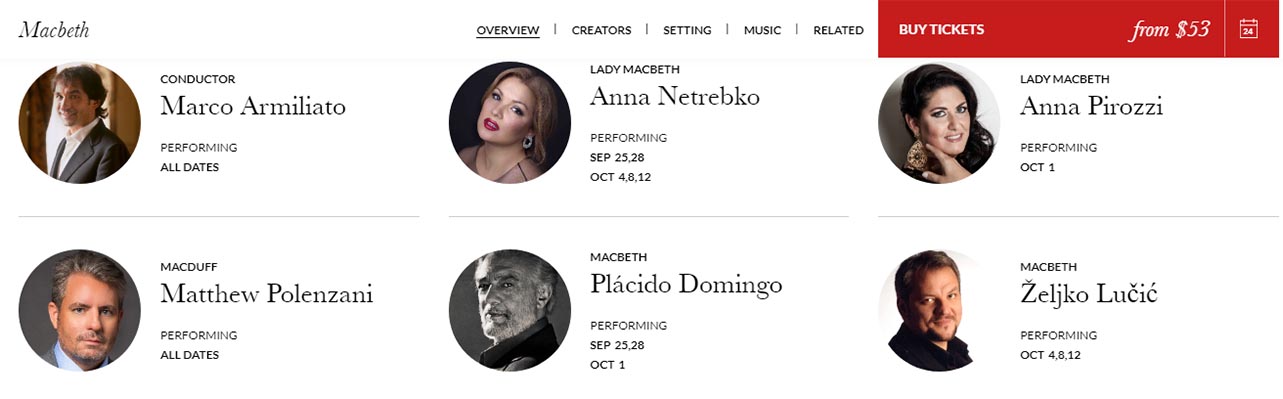Click the 'from $53' price text
This screenshot has width=1283, height=399.
[x=1170, y=30]
